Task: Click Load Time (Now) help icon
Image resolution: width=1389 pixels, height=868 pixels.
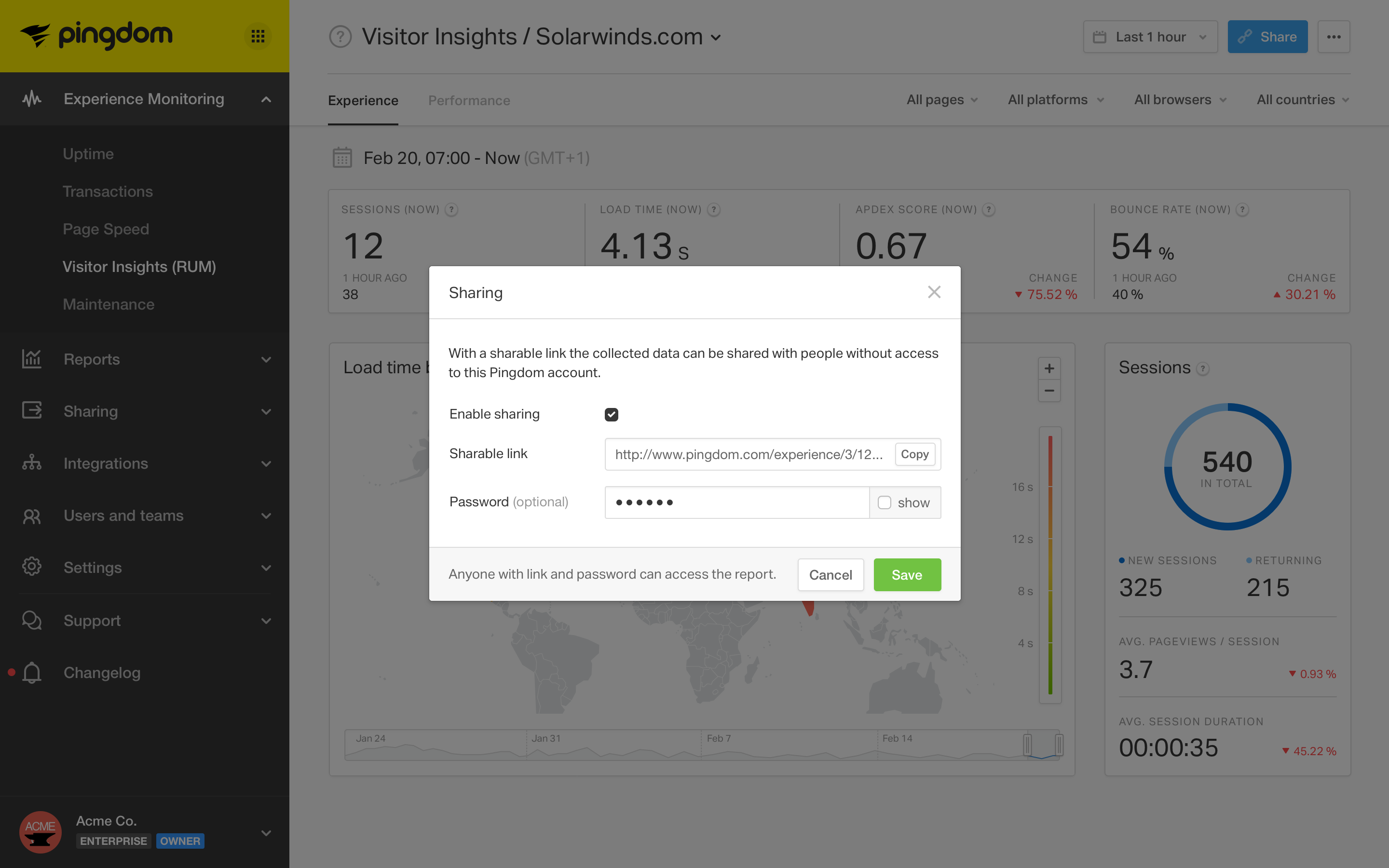Action: point(713,210)
